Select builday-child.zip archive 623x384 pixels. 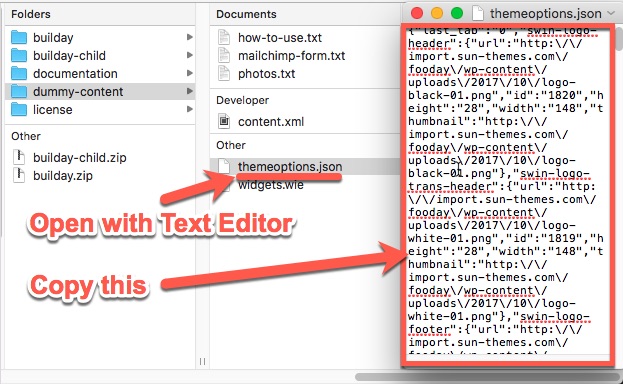pos(79,158)
